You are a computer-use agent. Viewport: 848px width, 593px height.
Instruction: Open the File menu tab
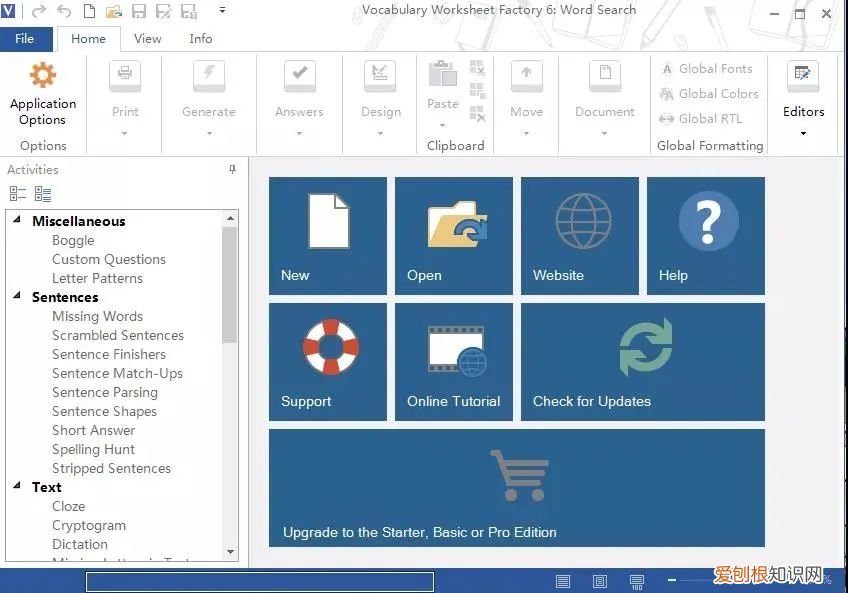(26, 39)
